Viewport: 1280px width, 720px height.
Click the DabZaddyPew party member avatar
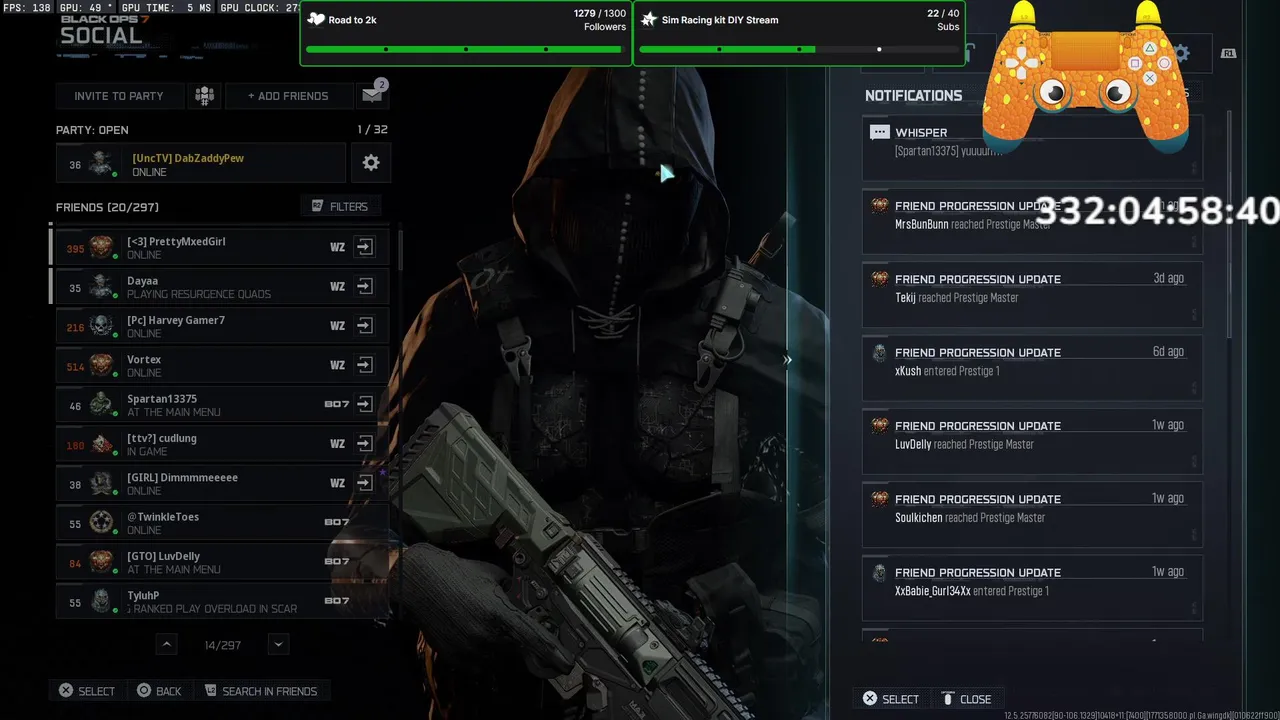coord(101,164)
